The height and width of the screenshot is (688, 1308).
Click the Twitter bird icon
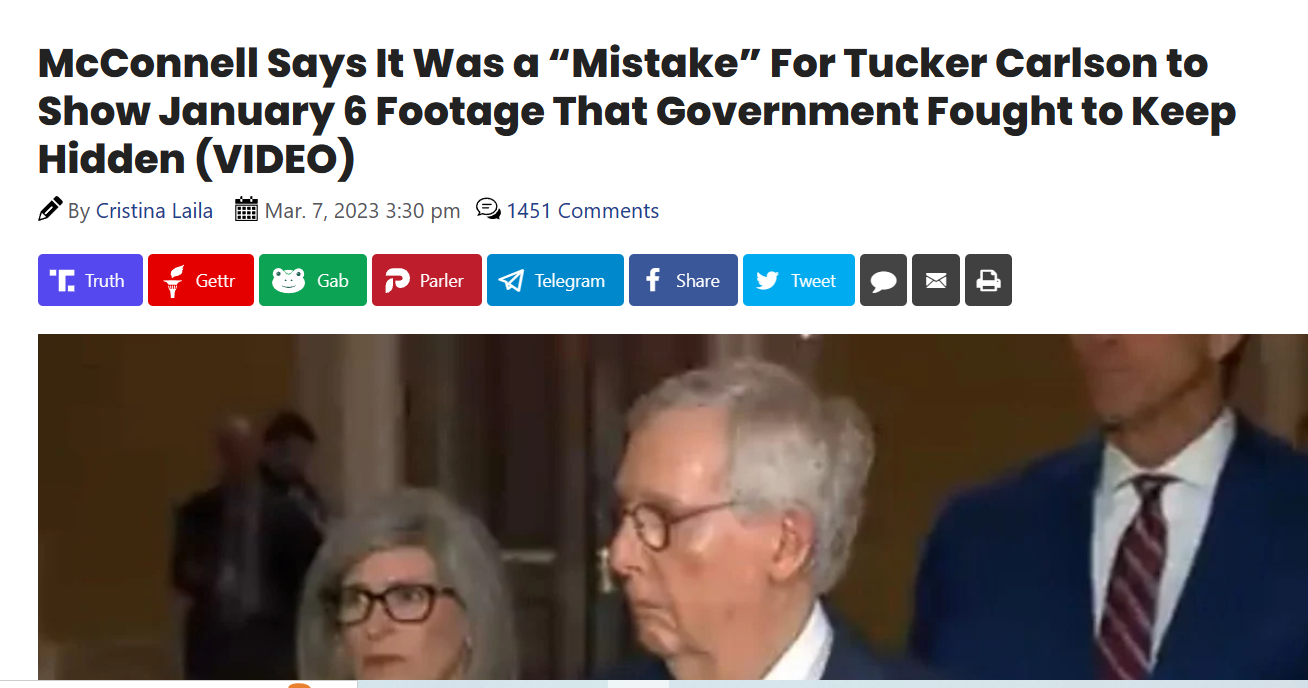tap(767, 281)
